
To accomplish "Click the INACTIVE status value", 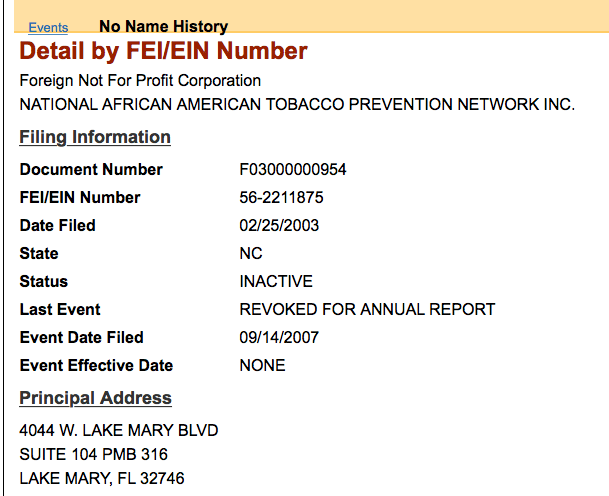I will (x=276, y=281).
